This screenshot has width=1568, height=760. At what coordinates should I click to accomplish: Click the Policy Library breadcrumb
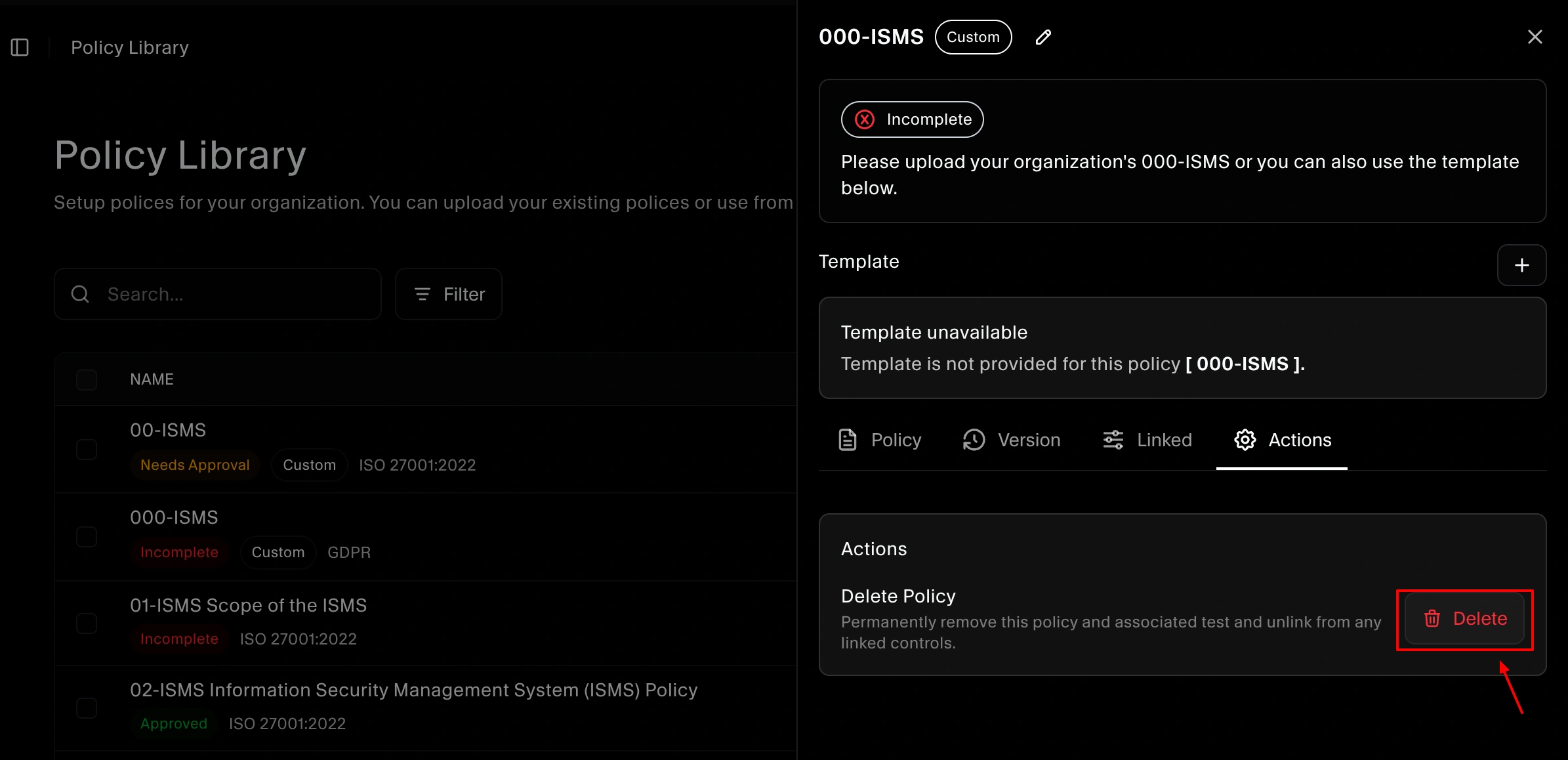click(130, 47)
